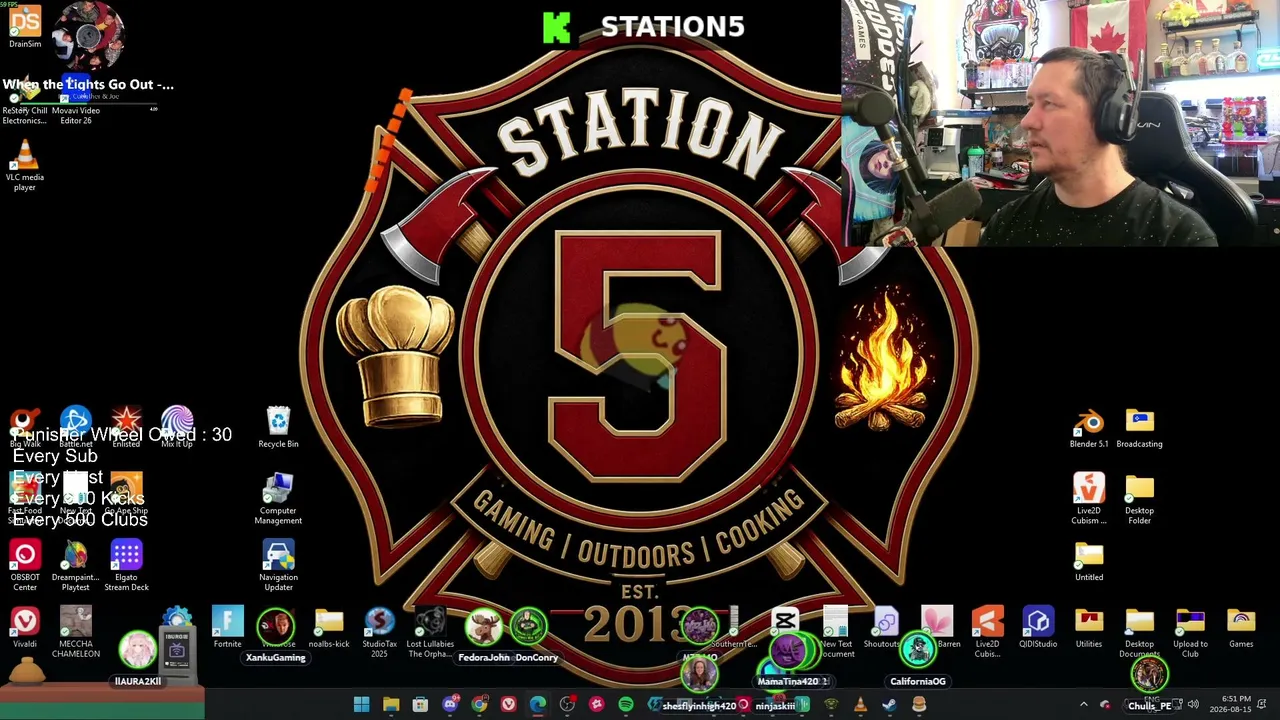Select the Fortnite desktop shortcut
The image size is (1280, 720).
(x=227, y=629)
